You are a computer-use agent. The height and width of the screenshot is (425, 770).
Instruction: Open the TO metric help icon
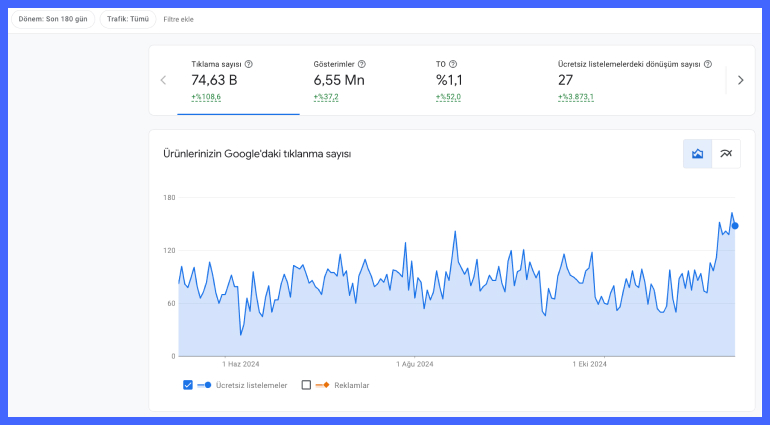coord(453,64)
